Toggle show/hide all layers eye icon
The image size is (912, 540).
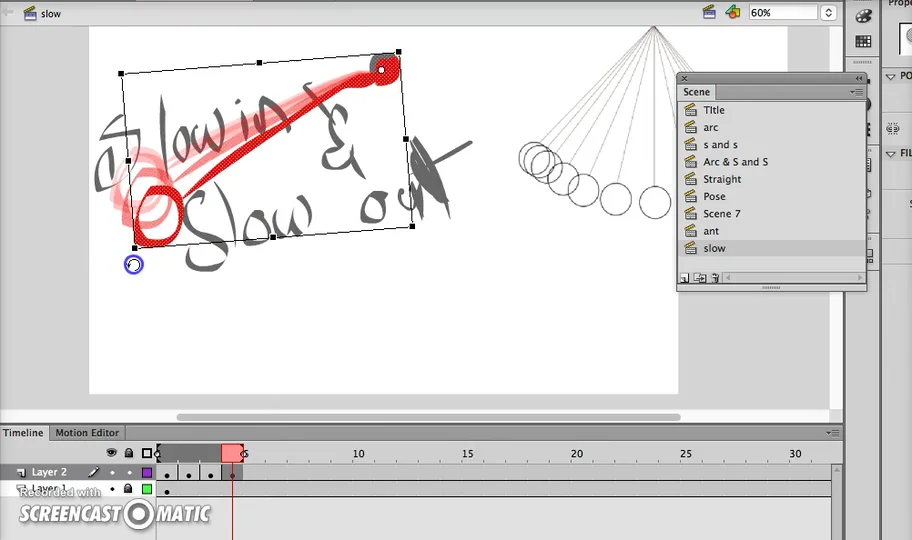tap(111, 452)
